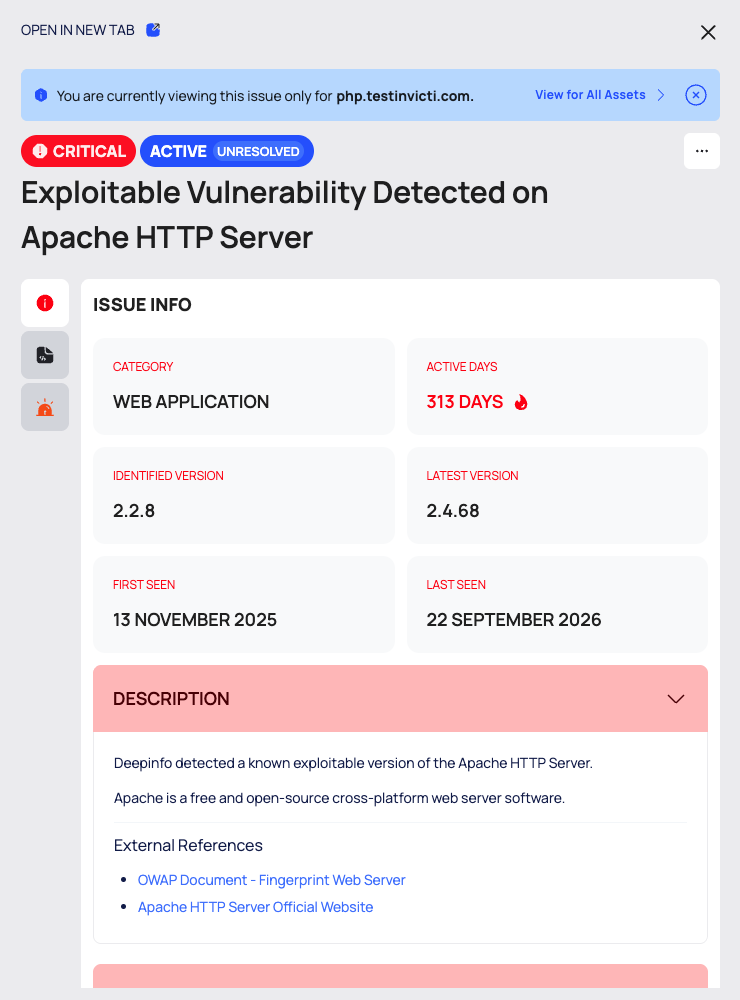Click the blue info icon in banner
The height and width of the screenshot is (1000, 740).
click(41, 95)
